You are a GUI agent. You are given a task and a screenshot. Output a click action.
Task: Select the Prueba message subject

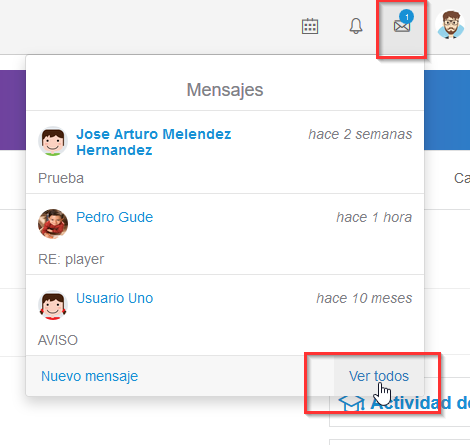point(61,178)
